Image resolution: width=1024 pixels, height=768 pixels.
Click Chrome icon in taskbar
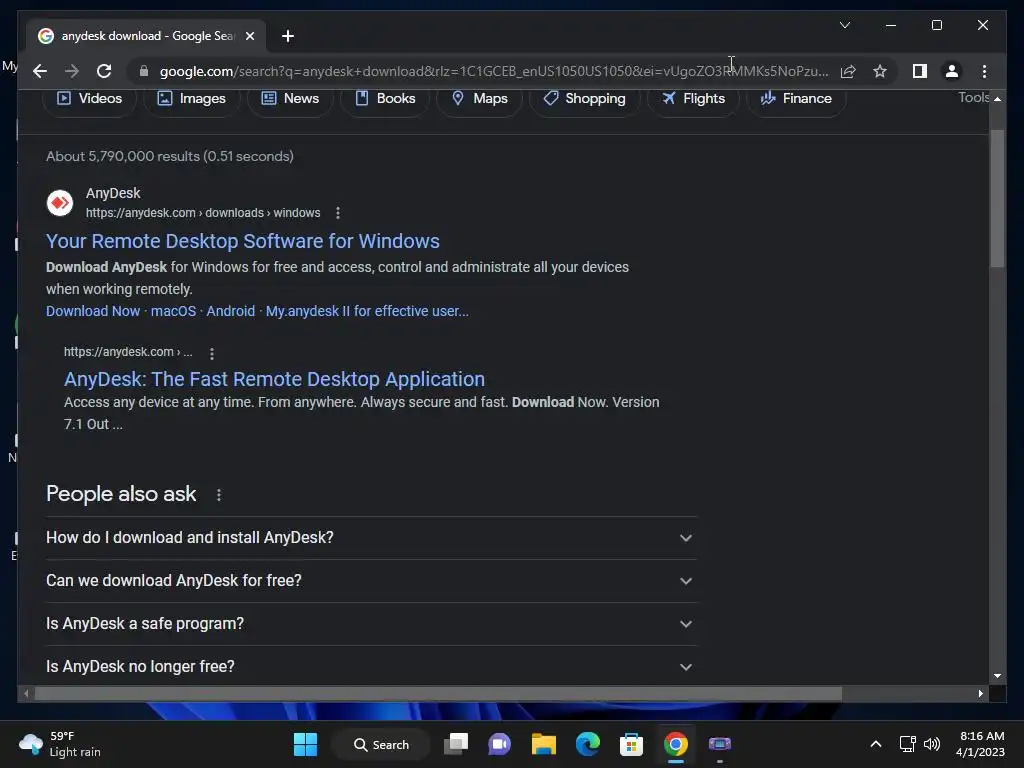675,744
